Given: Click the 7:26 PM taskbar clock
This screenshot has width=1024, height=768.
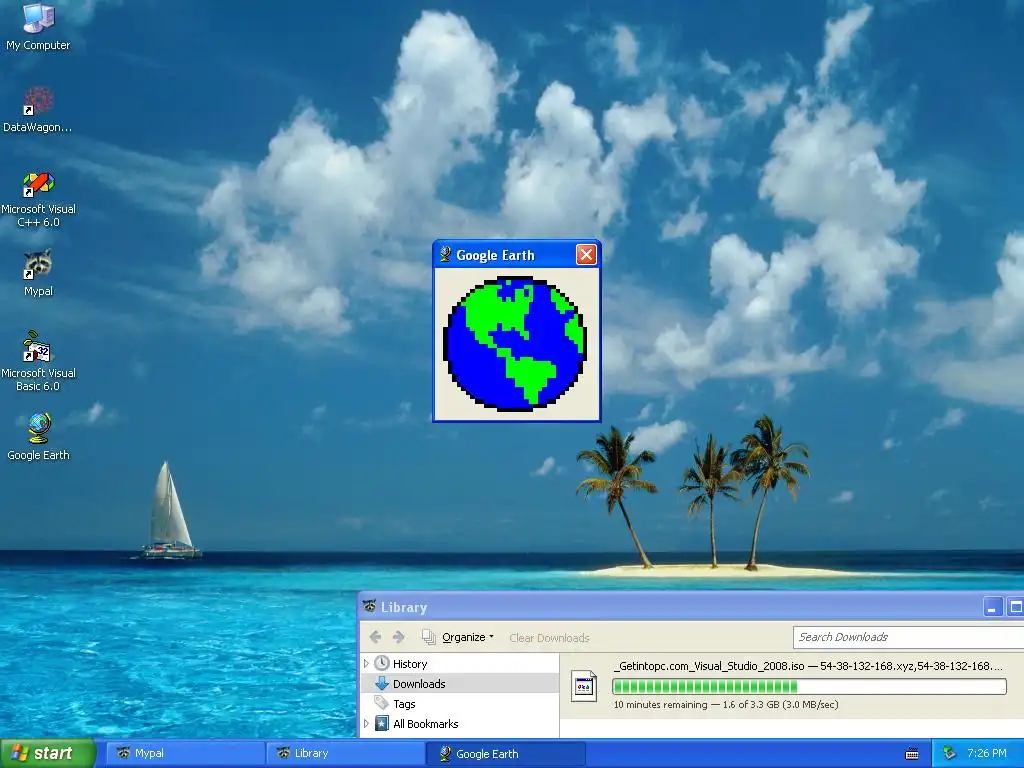Looking at the screenshot, I should pyautogui.click(x=987, y=753).
